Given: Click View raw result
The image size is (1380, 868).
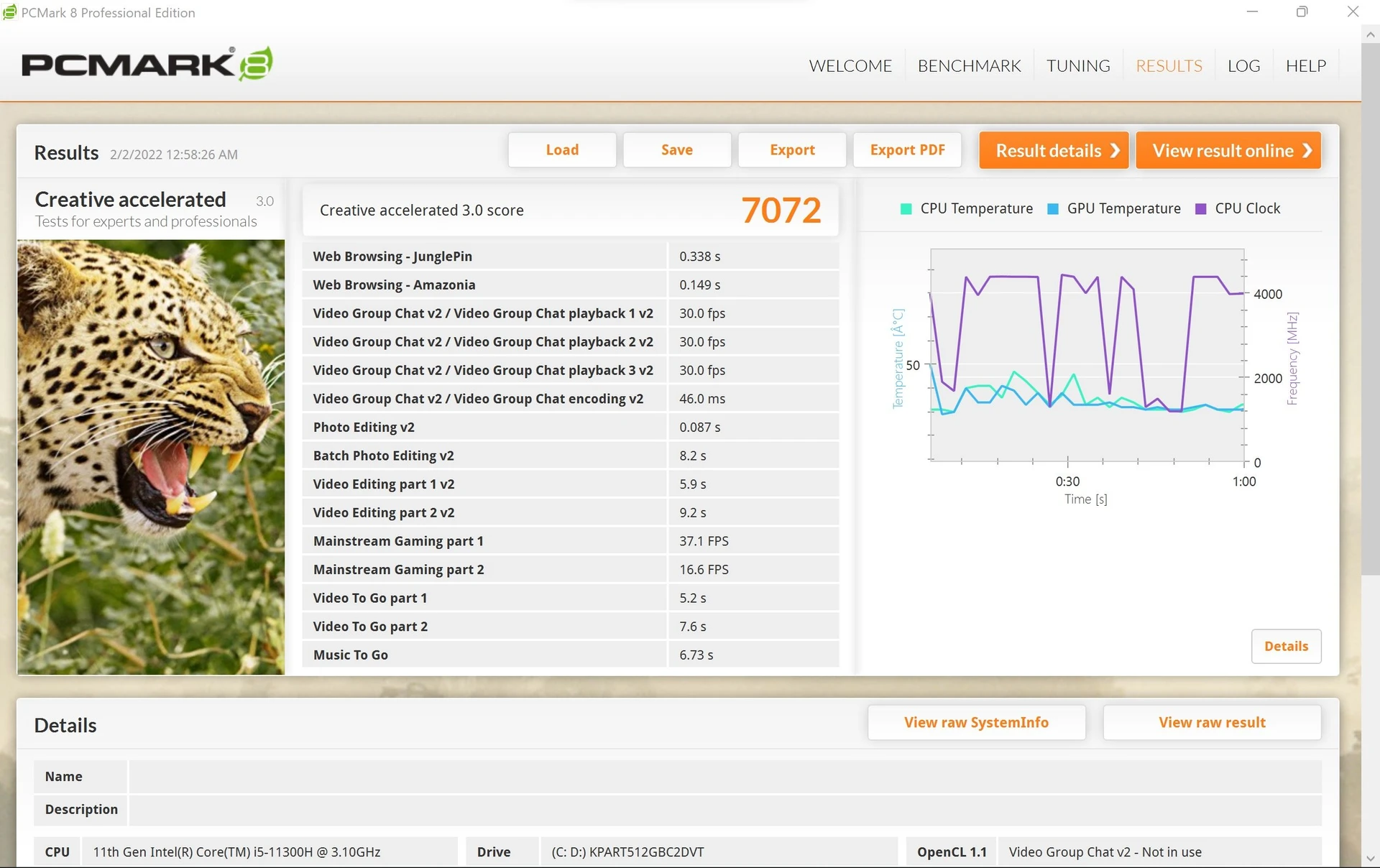Looking at the screenshot, I should click(x=1212, y=722).
